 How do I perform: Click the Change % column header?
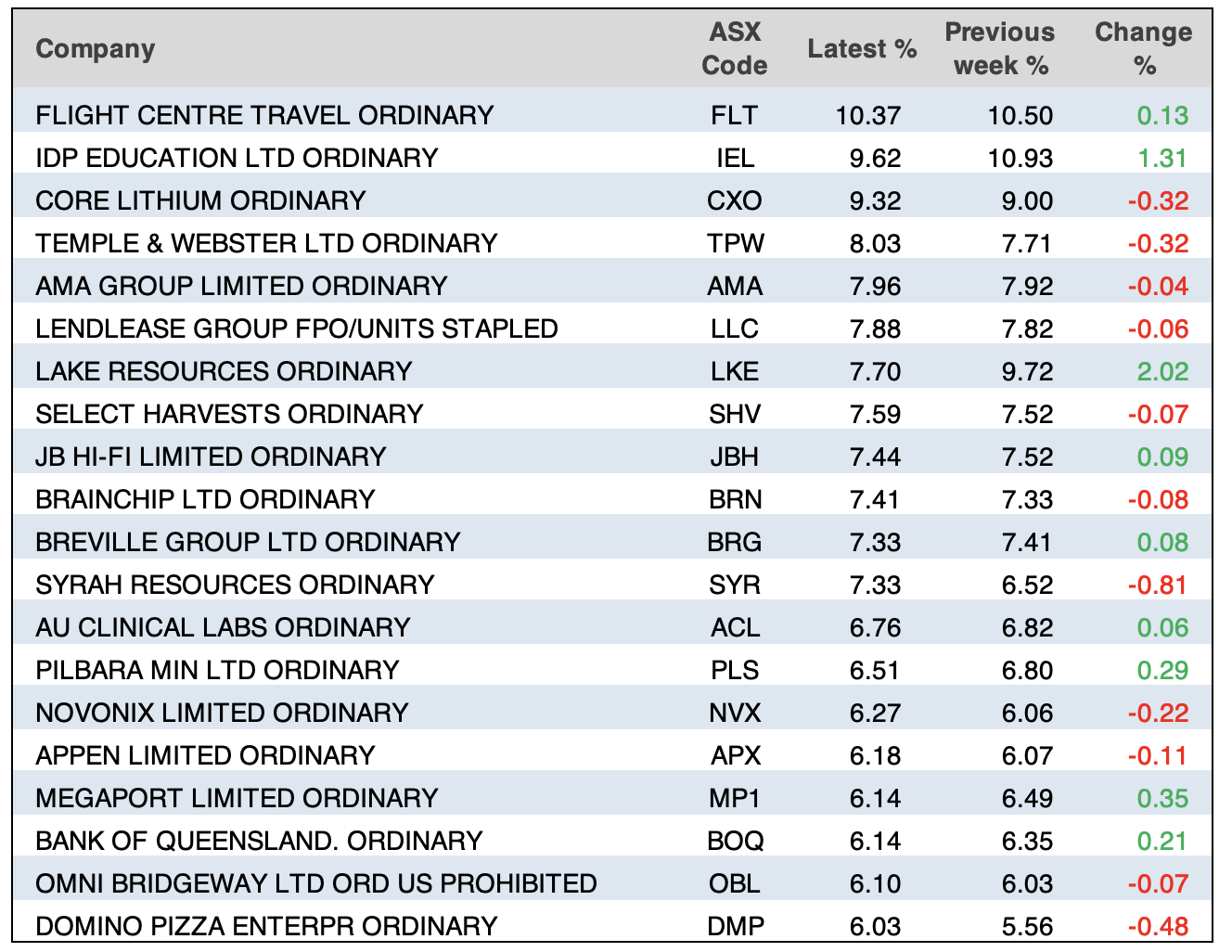point(1143,49)
